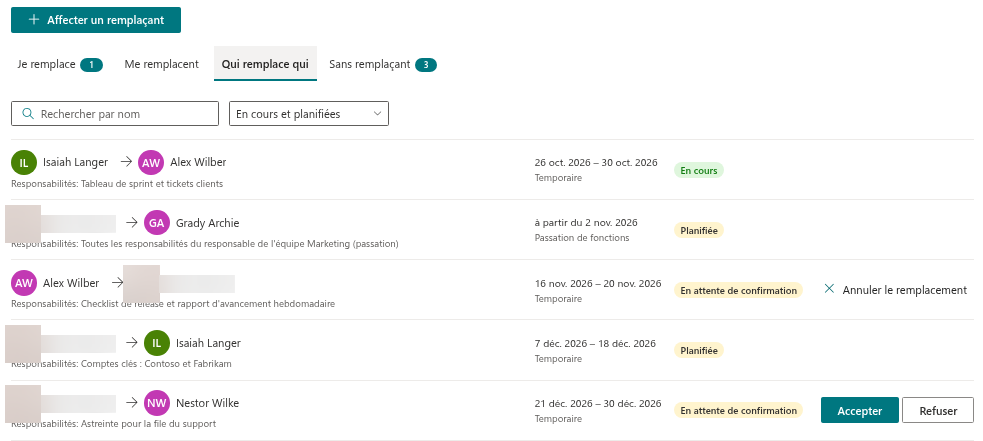
Task: Click the date à partir du 2 nov. 2026
Action: click(x=586, y=223)
